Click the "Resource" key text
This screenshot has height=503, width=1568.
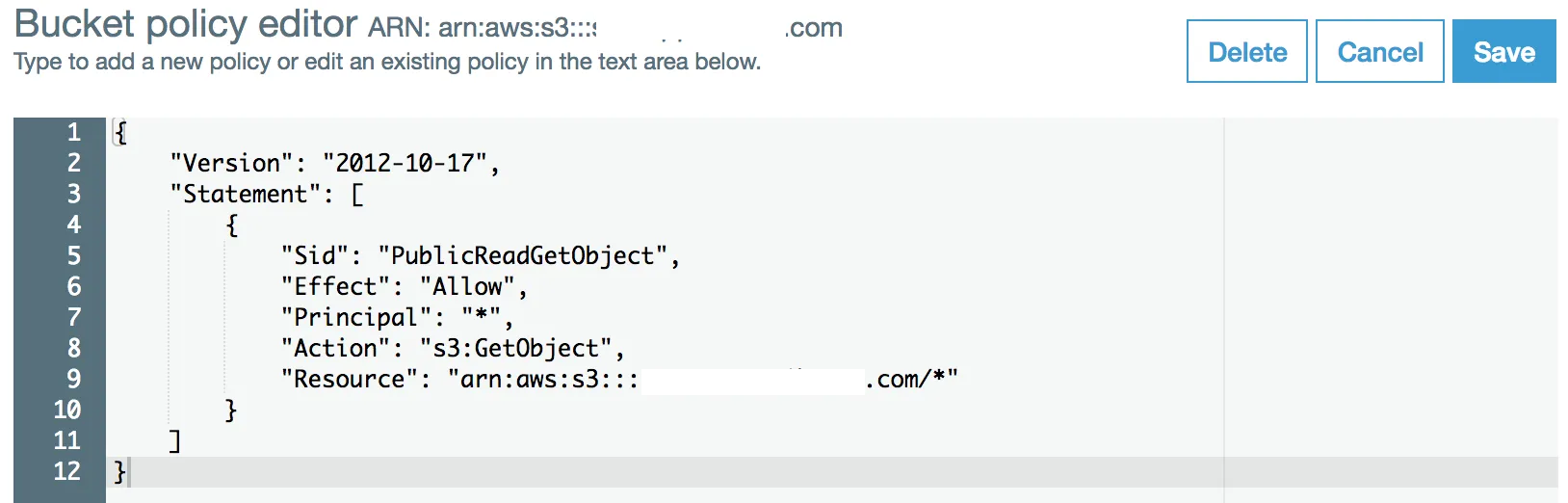pos(349,379)
